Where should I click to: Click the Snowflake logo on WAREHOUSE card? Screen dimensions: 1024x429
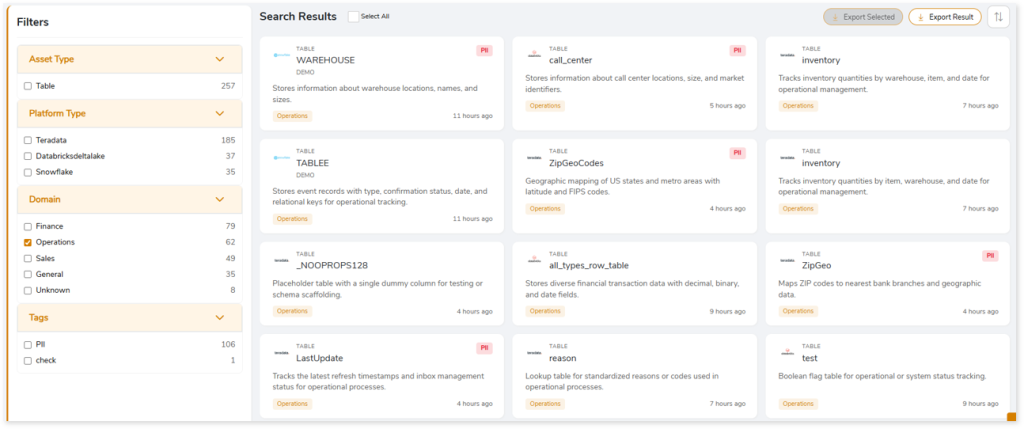tap(282, 56)
